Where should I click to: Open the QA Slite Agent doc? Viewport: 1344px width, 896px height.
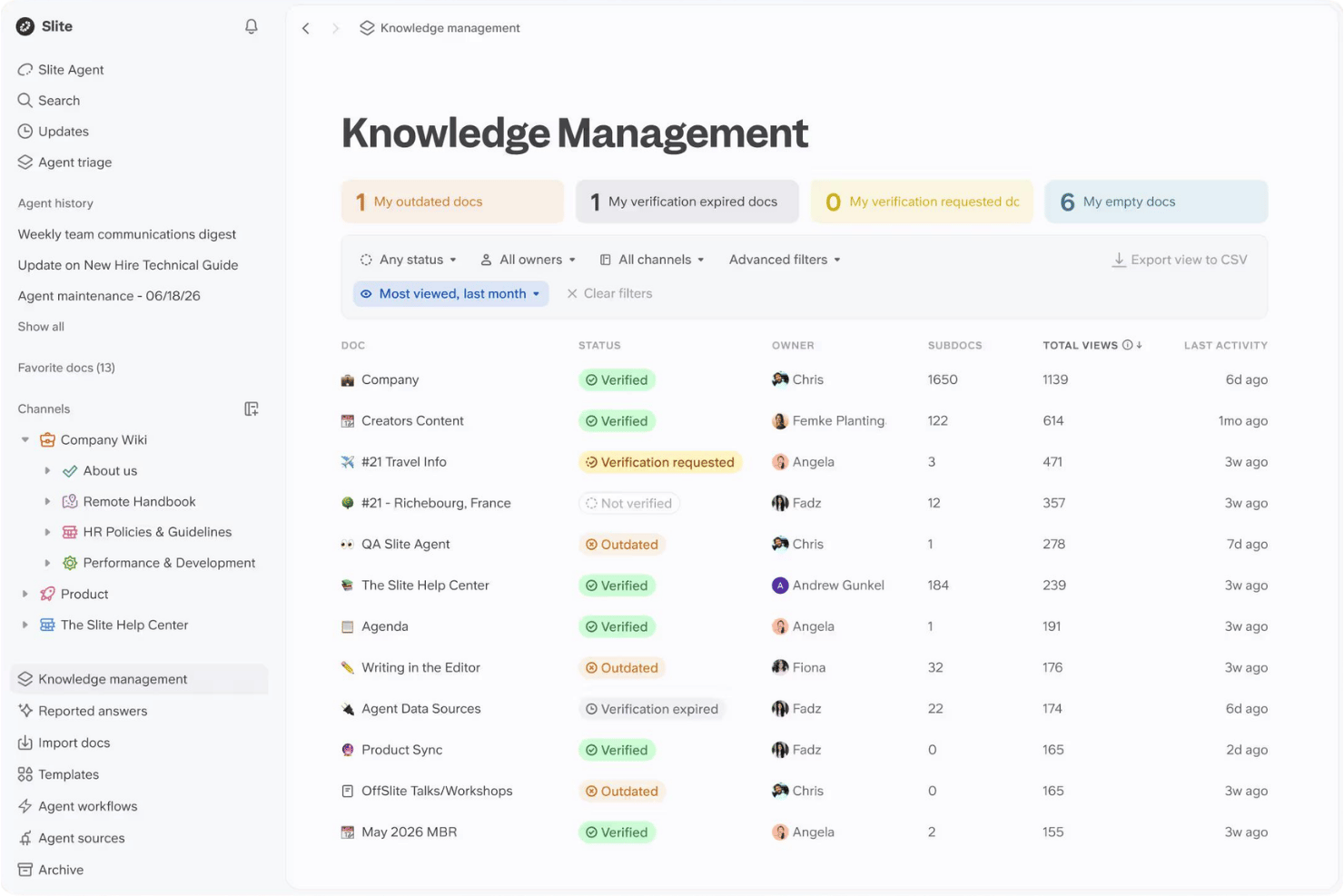coord(406,545)
